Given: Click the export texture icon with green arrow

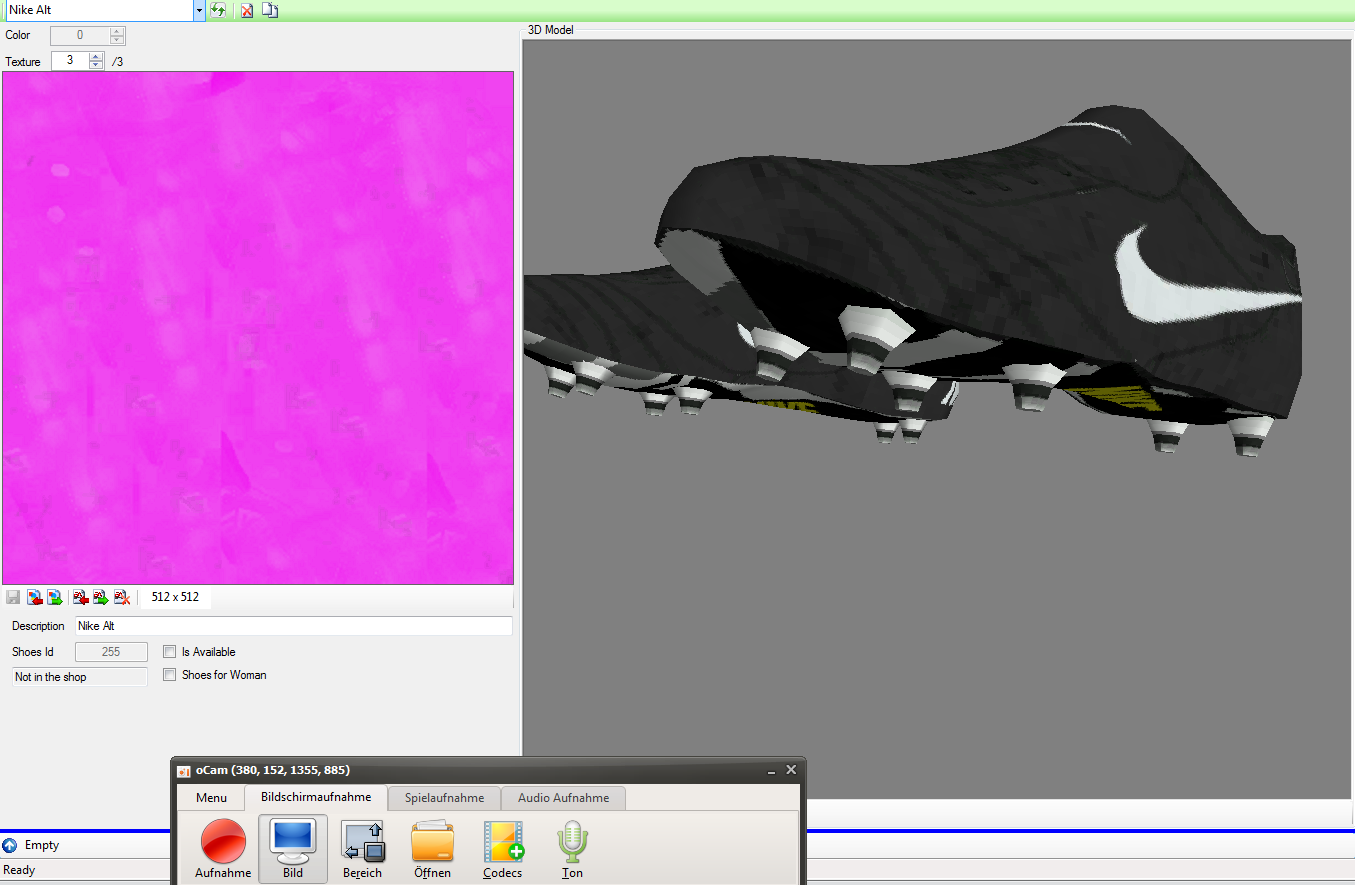Looking at the screenshot, I should [x=54, y=597].
